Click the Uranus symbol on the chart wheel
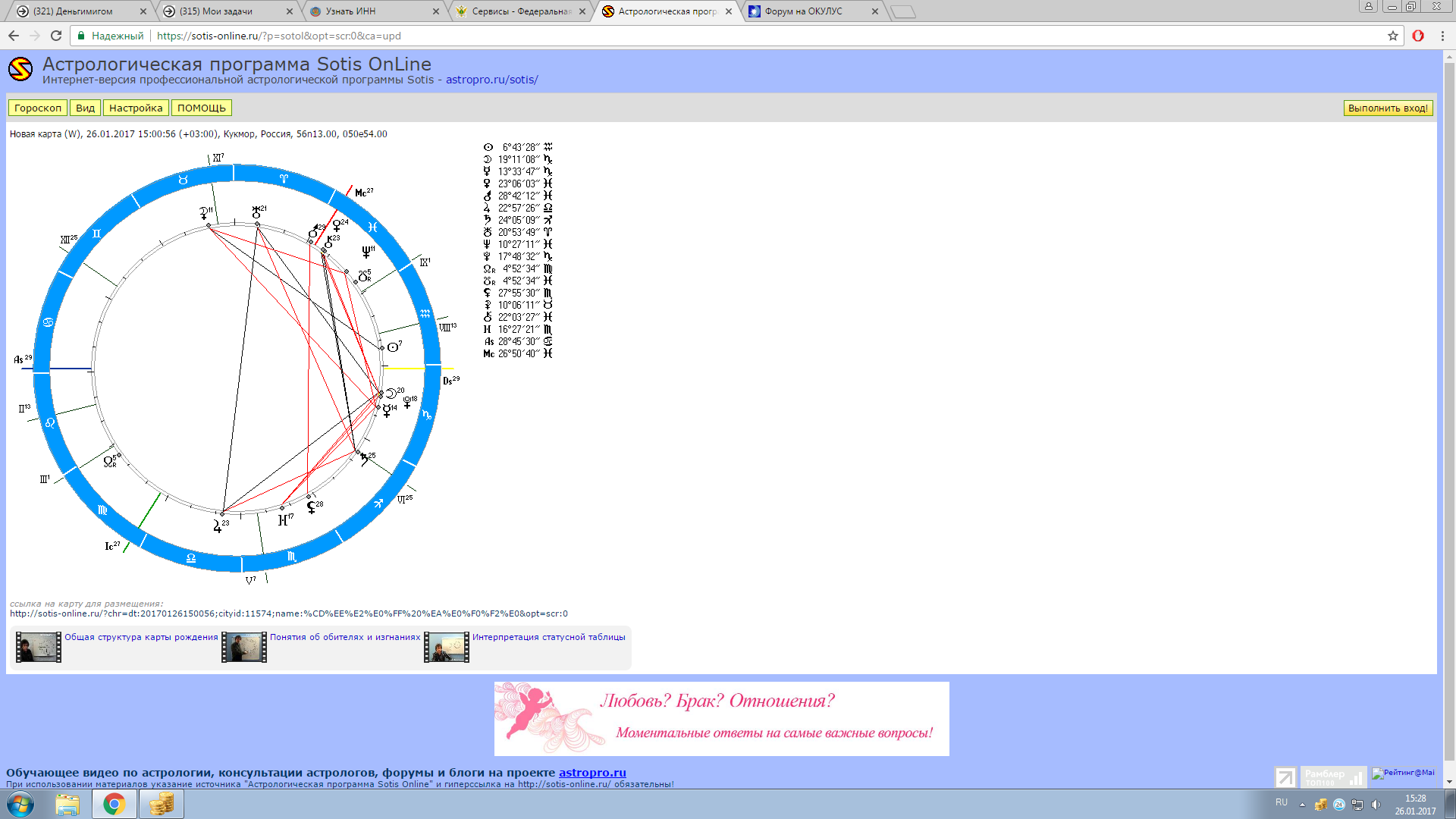1456x819 pixels. click(x=257, y=212)
